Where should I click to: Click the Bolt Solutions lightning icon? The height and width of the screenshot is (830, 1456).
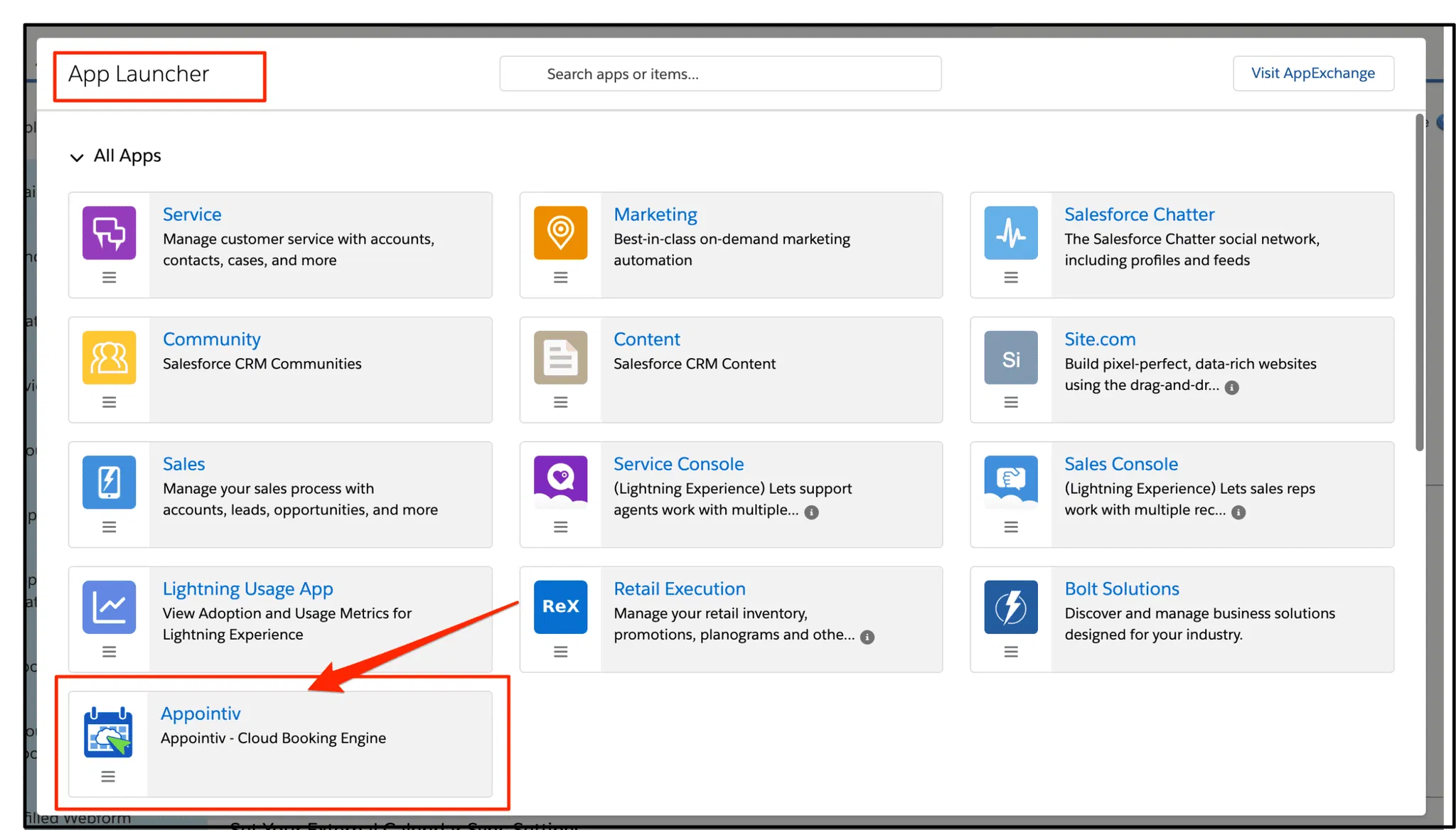[x=1010, y=607]
